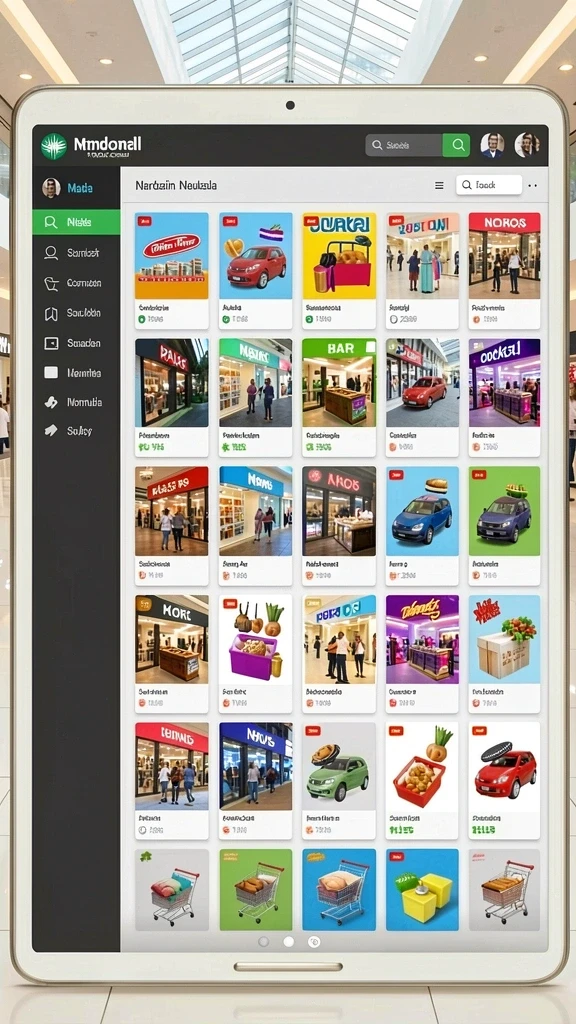Viewport: 576px width, 1024px height.
Task: Click red badge on the yellow JUAKAI card
Action: click(312, 221)
